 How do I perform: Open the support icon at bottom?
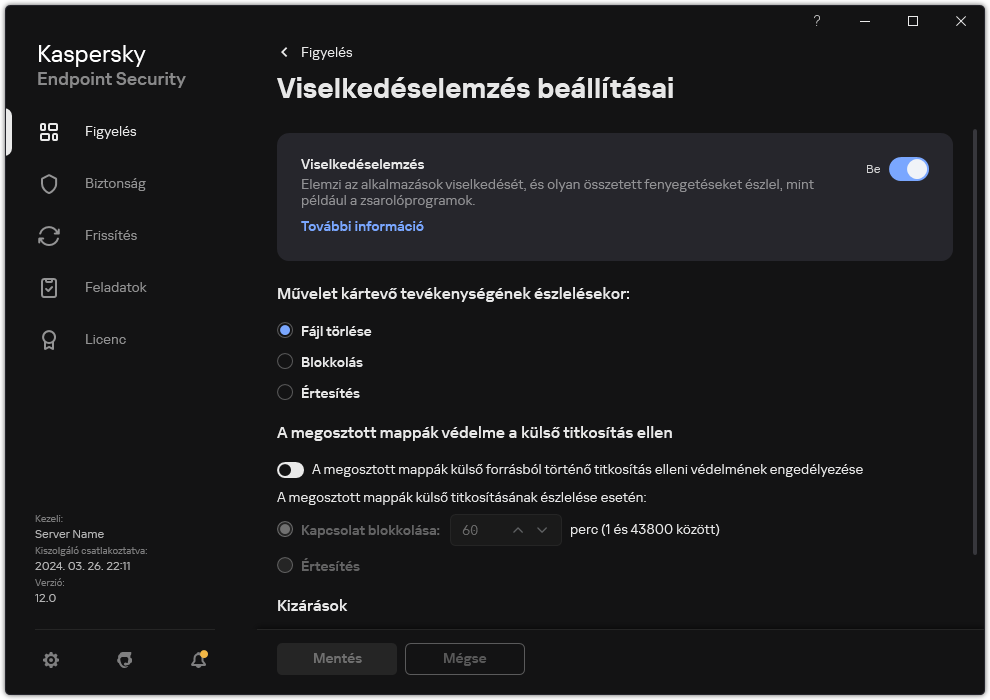coord(124,660)
